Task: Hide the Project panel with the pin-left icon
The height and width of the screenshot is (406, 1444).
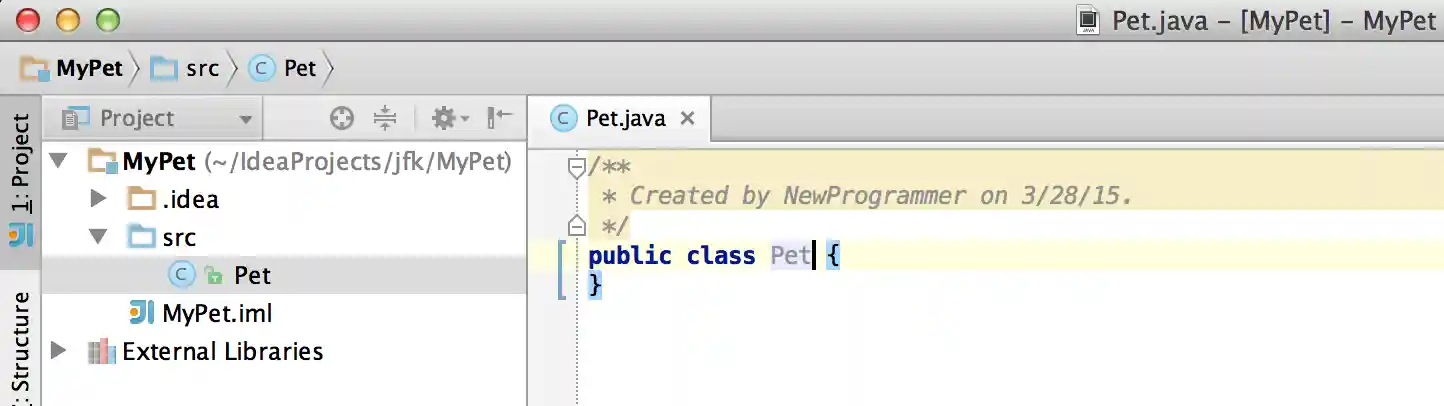Action: pyautogui.click(x=500, y=118)
